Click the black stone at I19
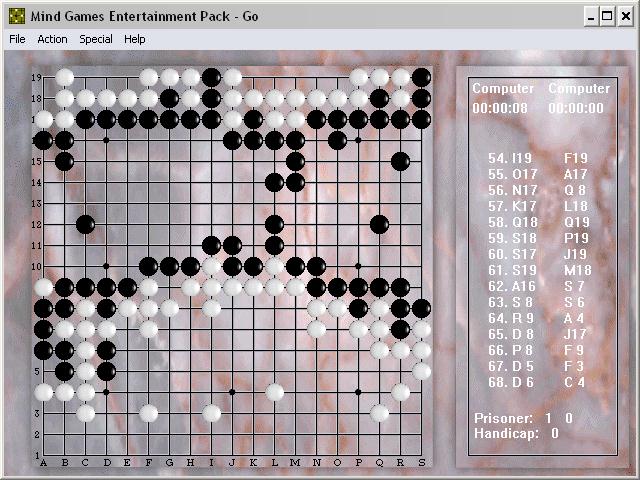 click(x=211, y=78)
